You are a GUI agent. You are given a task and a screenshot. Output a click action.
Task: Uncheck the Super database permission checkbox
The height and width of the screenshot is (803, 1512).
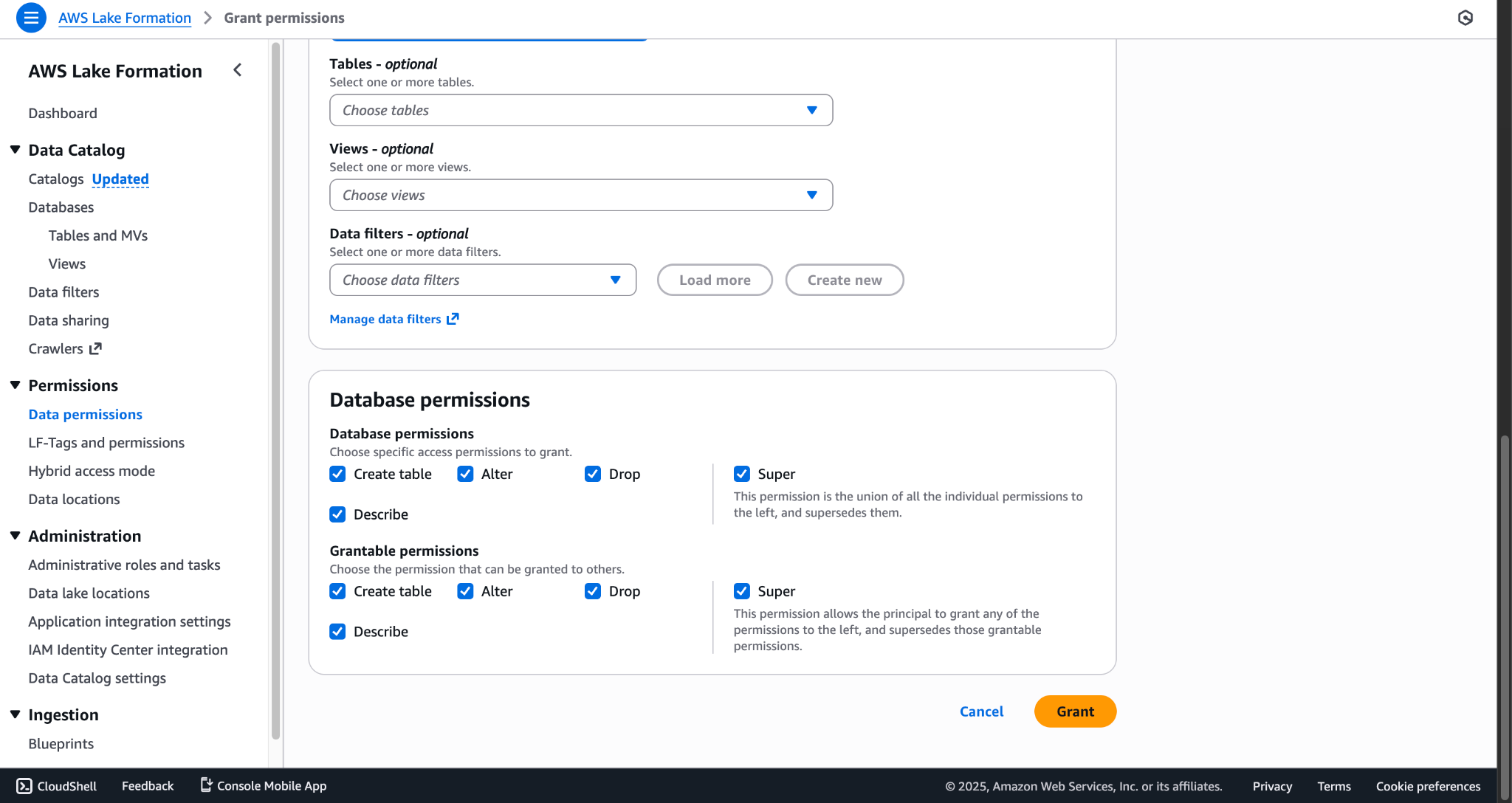742,474
